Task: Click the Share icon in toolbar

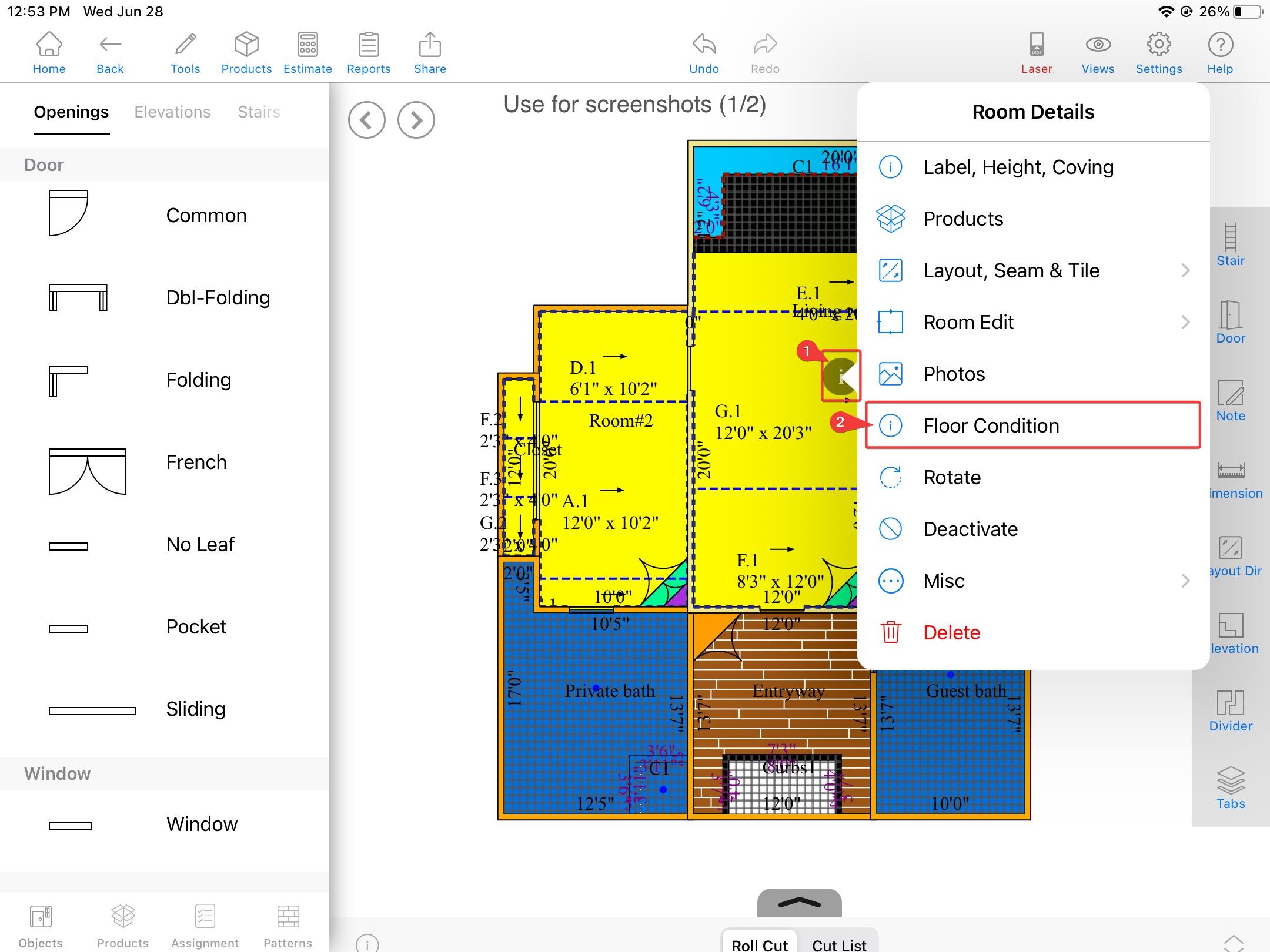Action: (430, 53)
